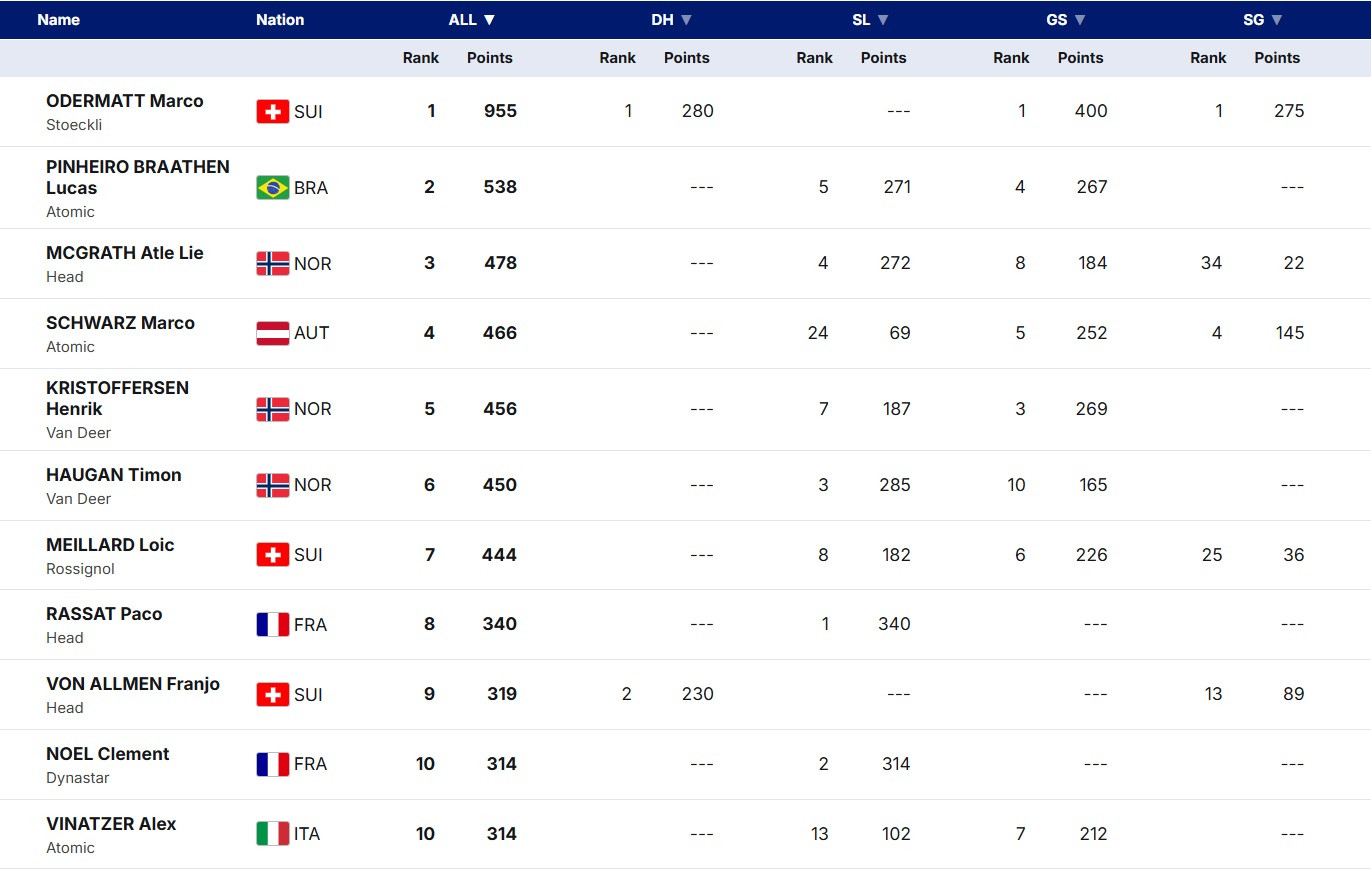Screen dimensions: 1371x877
Task: Select the Nation column header
Action: point(280,20)
